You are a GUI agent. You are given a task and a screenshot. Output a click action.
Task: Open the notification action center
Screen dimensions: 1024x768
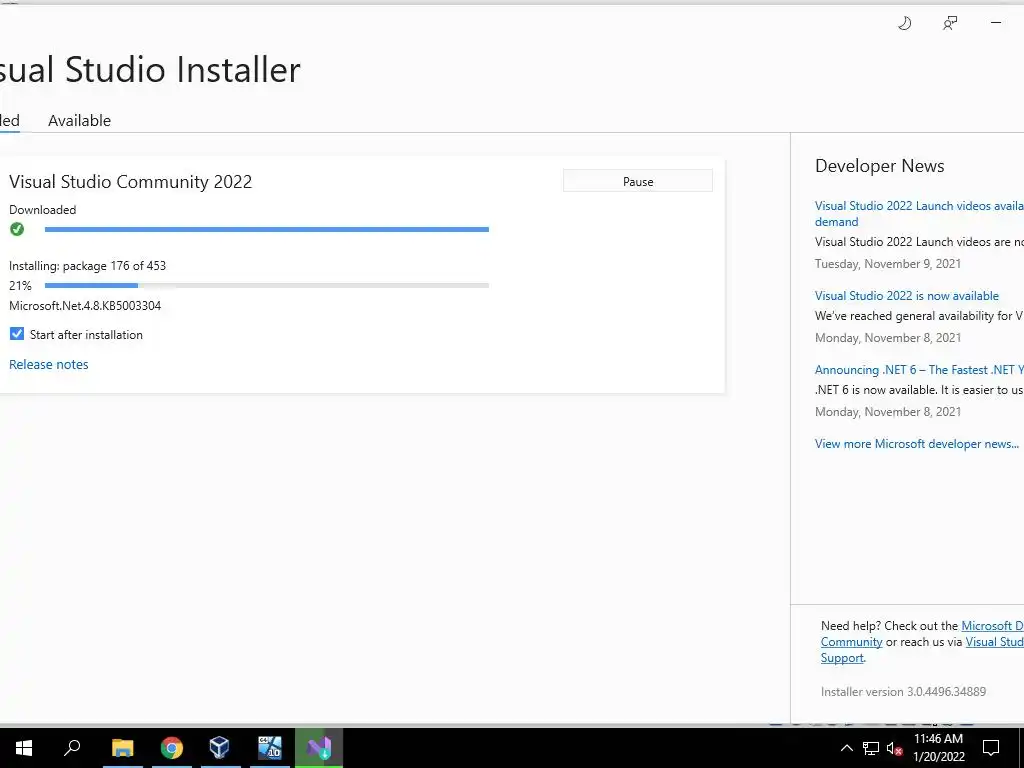pos(991,748)
